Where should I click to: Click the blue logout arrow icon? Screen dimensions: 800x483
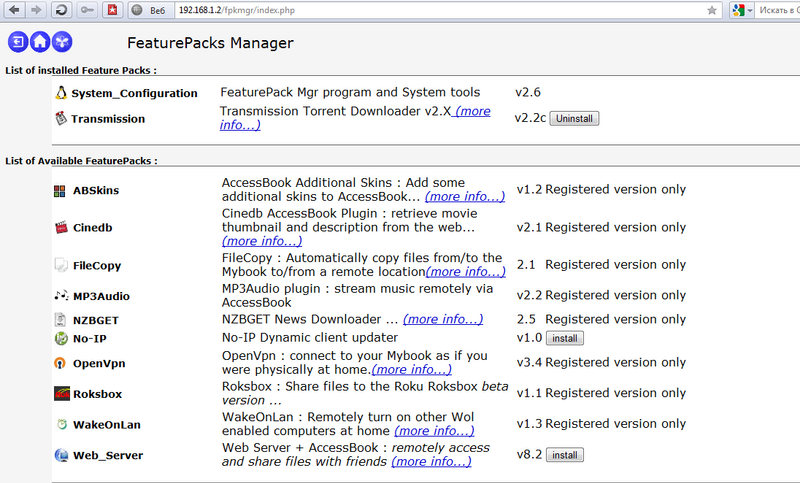click(x=18, y=42)
